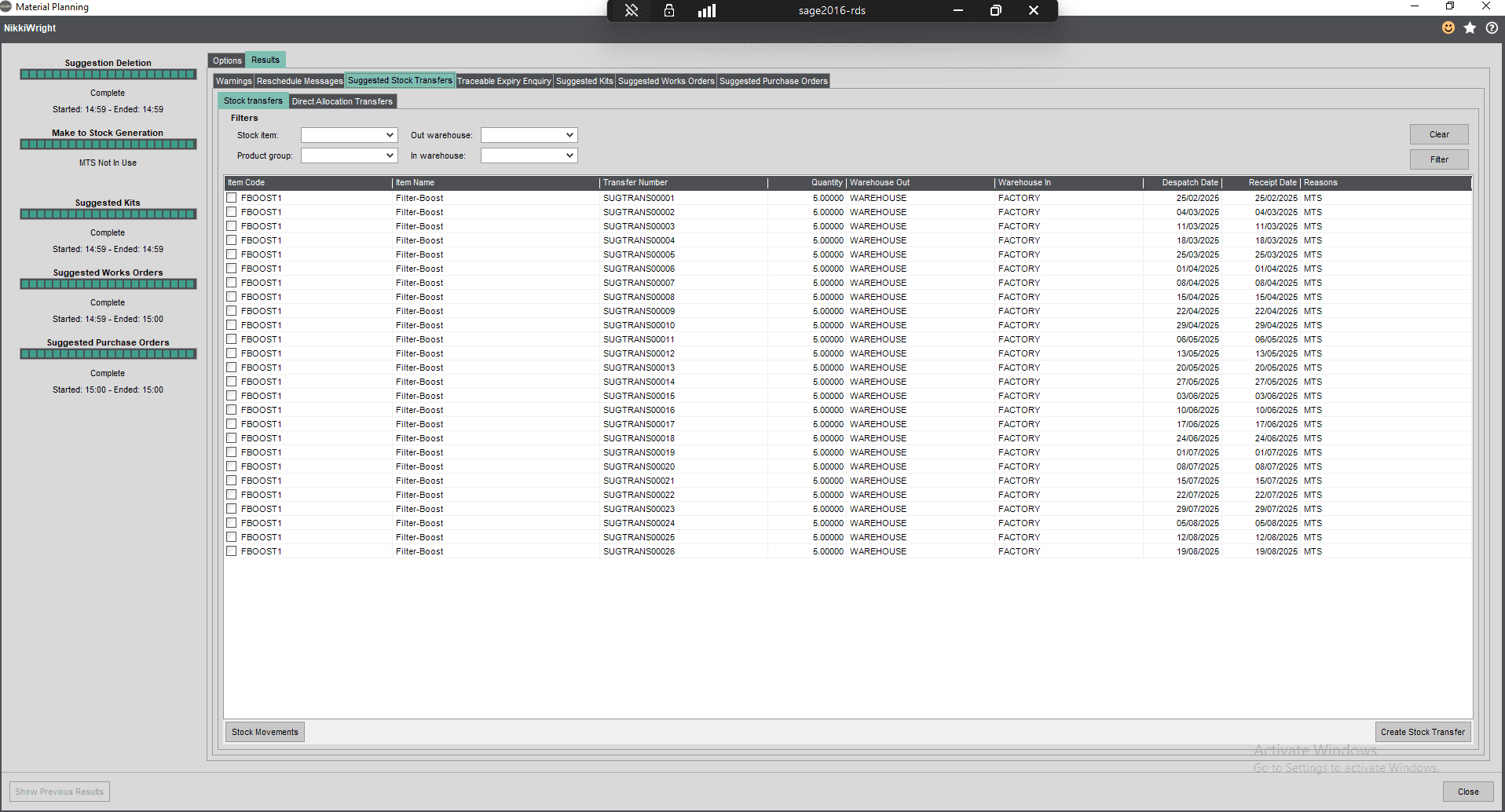The width and height of the screenshot is (1505, 812).
Task: Click the Create Stock Transfer button
Action: (1423, 732)
